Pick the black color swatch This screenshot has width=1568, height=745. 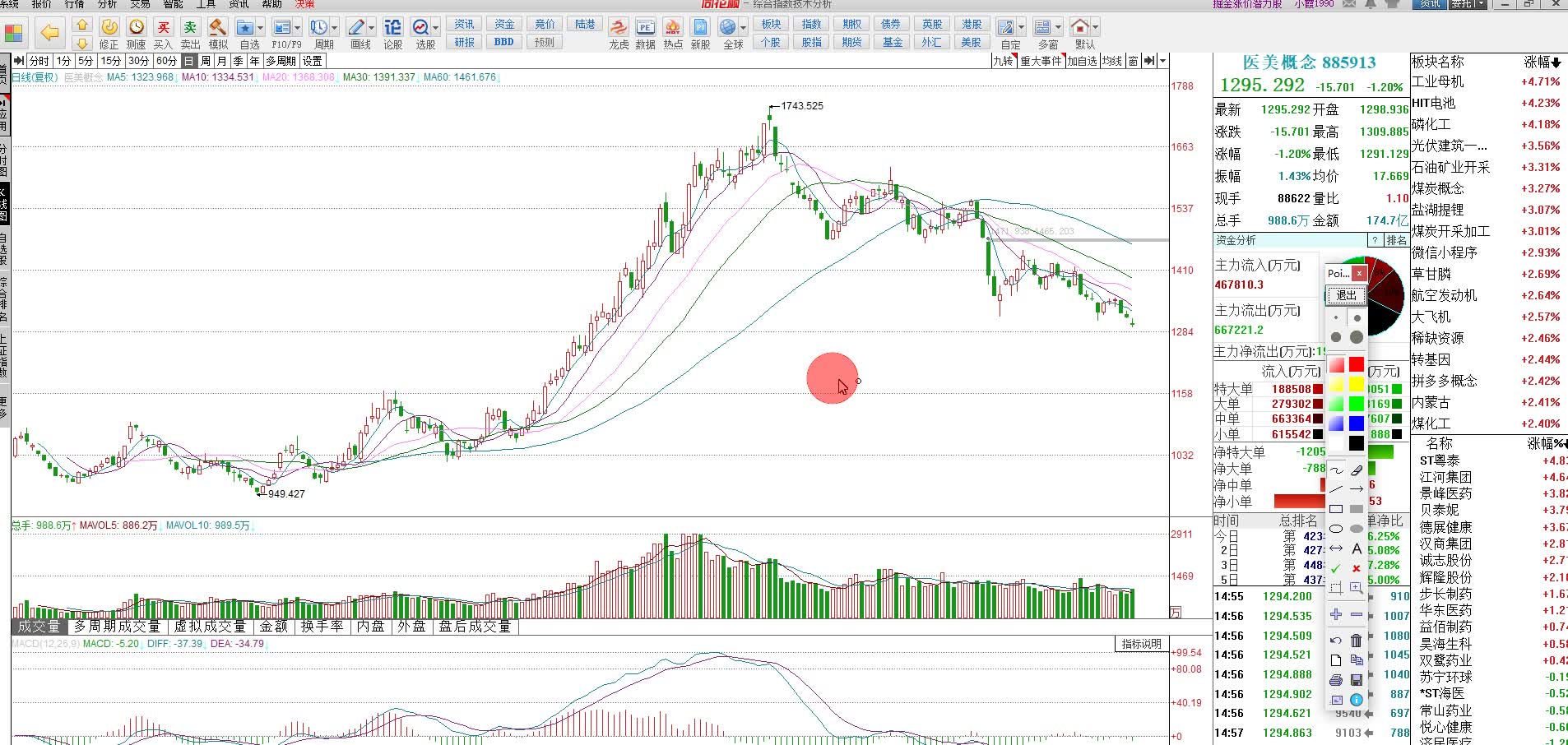[x=1357, y=443]
